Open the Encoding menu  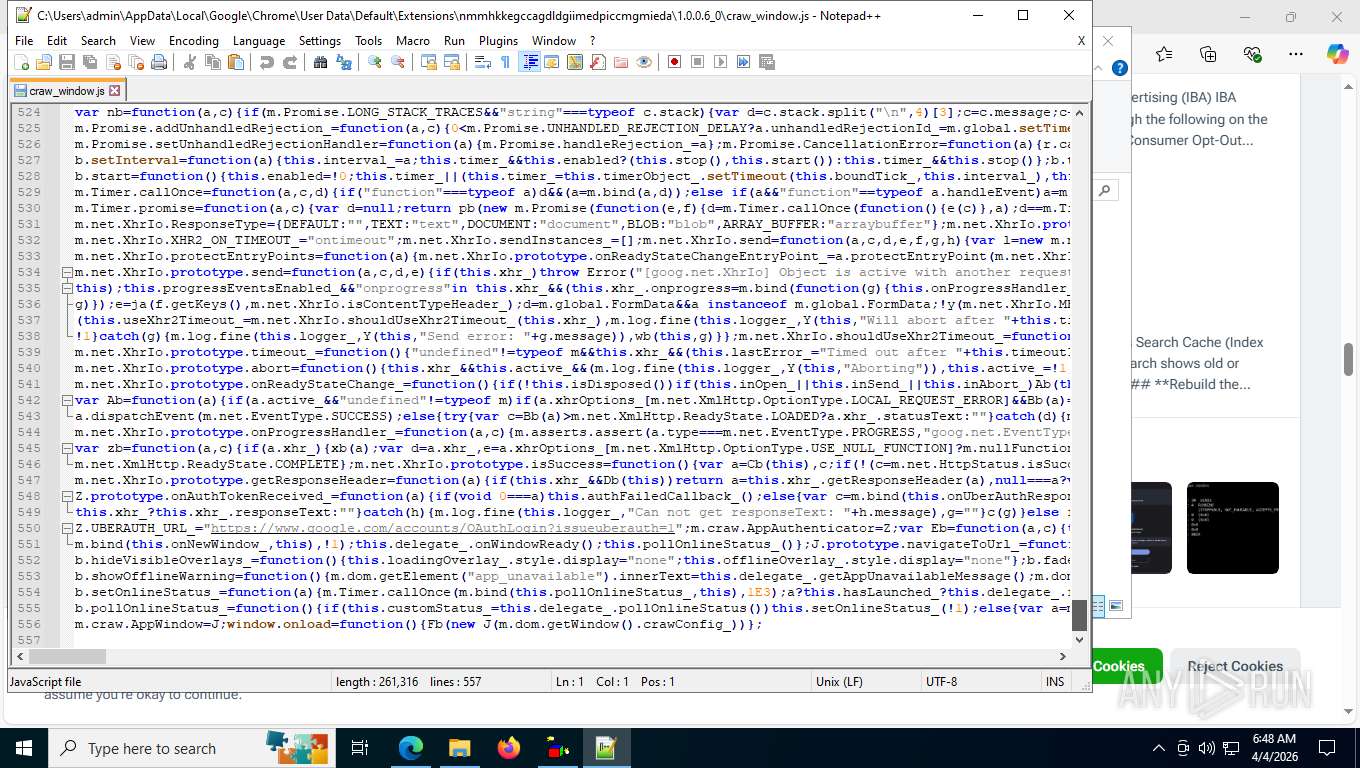coord(193,41)
